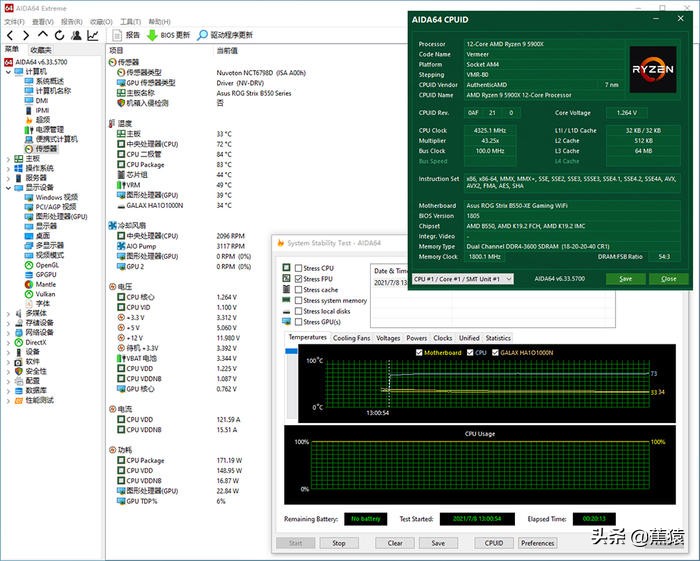
Task: Click the user profile toolbar icon
Action: pyautogui.click(x=76, y=35)
